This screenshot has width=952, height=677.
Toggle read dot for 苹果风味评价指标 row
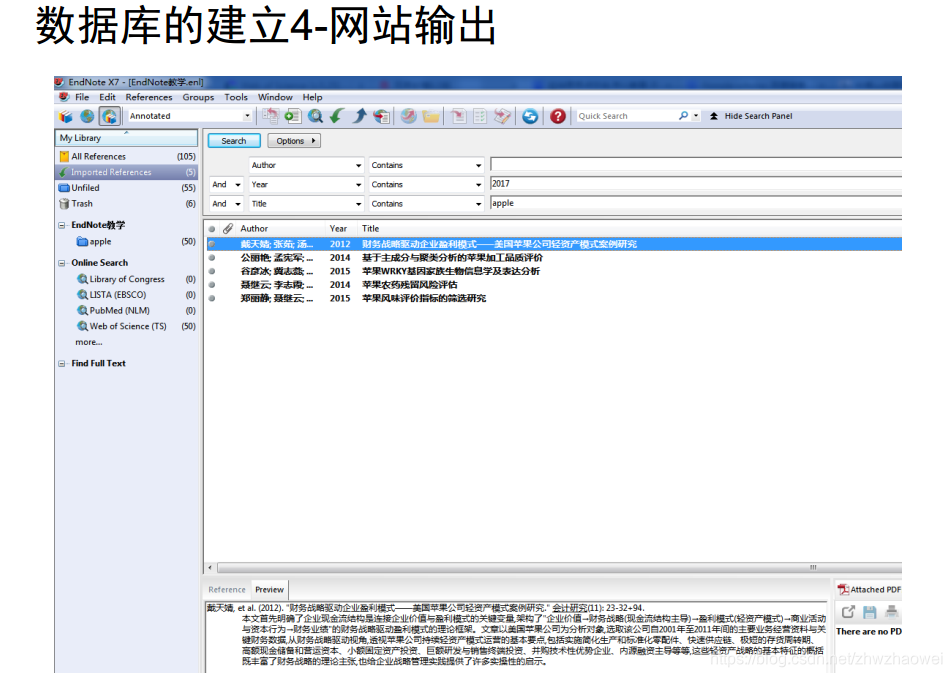tap(212, 298)
